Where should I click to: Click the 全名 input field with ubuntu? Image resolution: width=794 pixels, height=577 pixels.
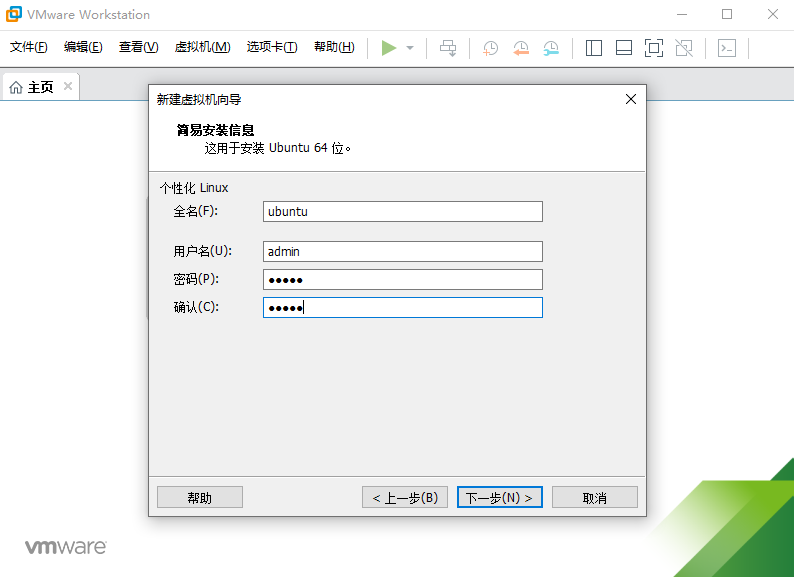(403, 212)
